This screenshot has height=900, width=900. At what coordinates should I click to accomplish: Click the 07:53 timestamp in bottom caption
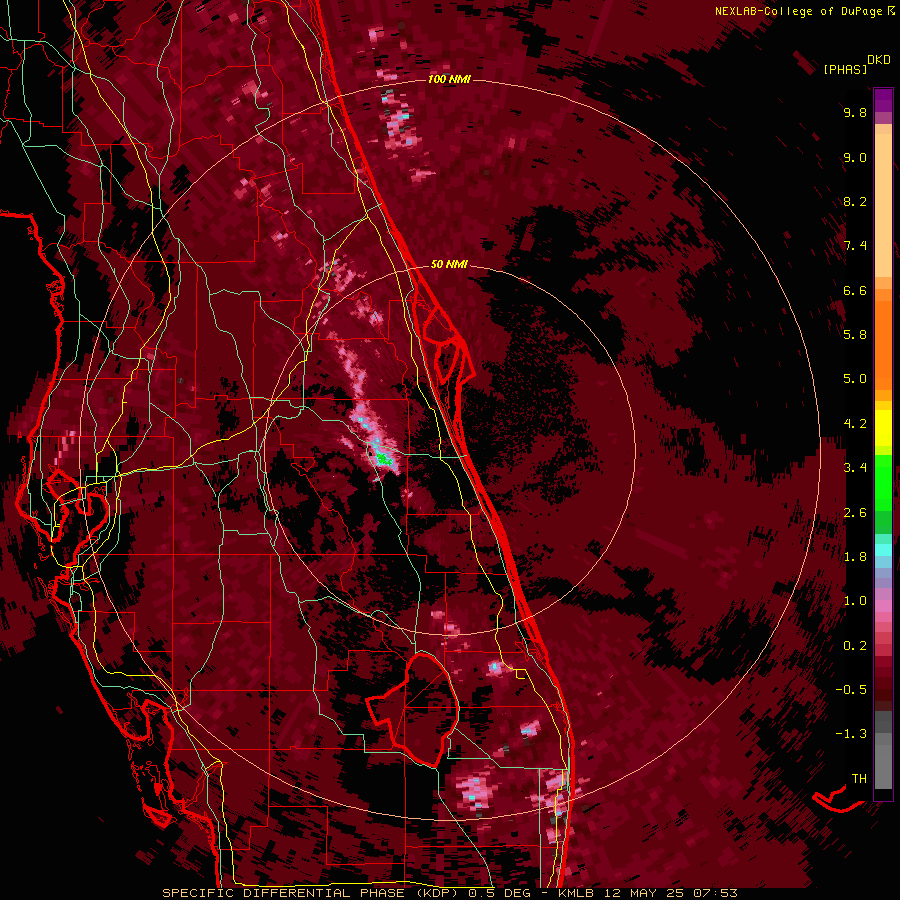tap(717, 893)
